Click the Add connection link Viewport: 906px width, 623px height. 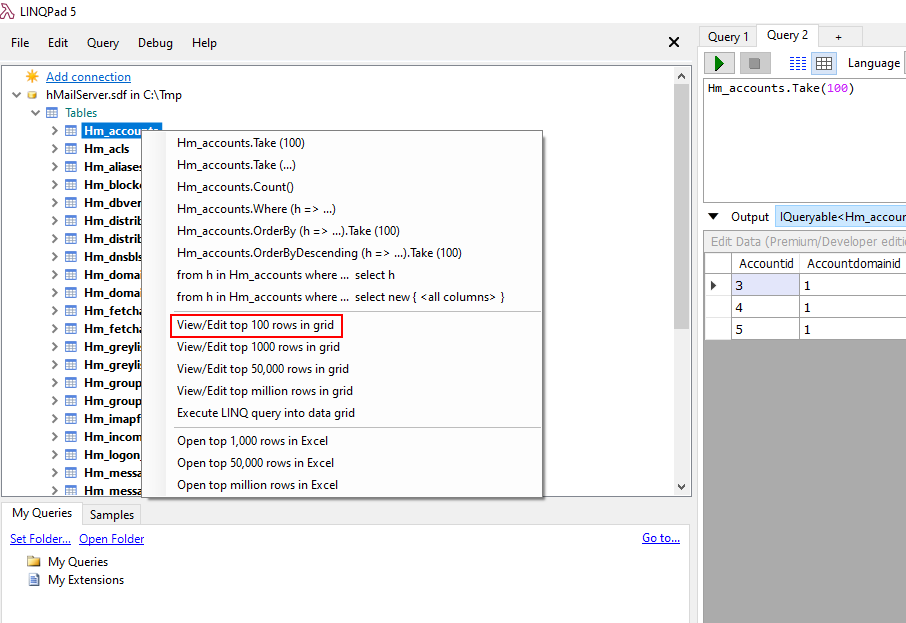pos(88,77)
